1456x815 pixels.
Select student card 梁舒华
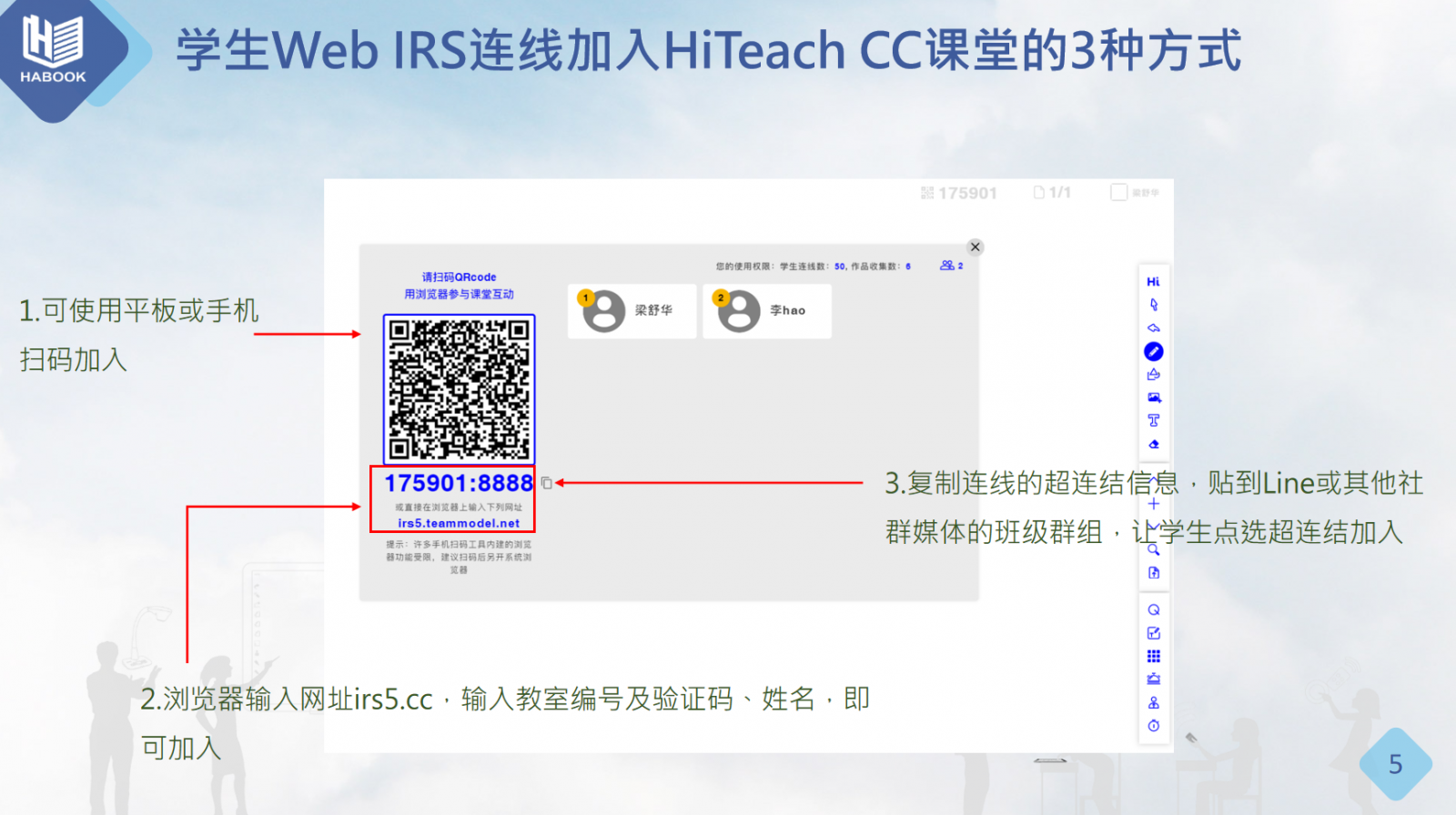632,311
